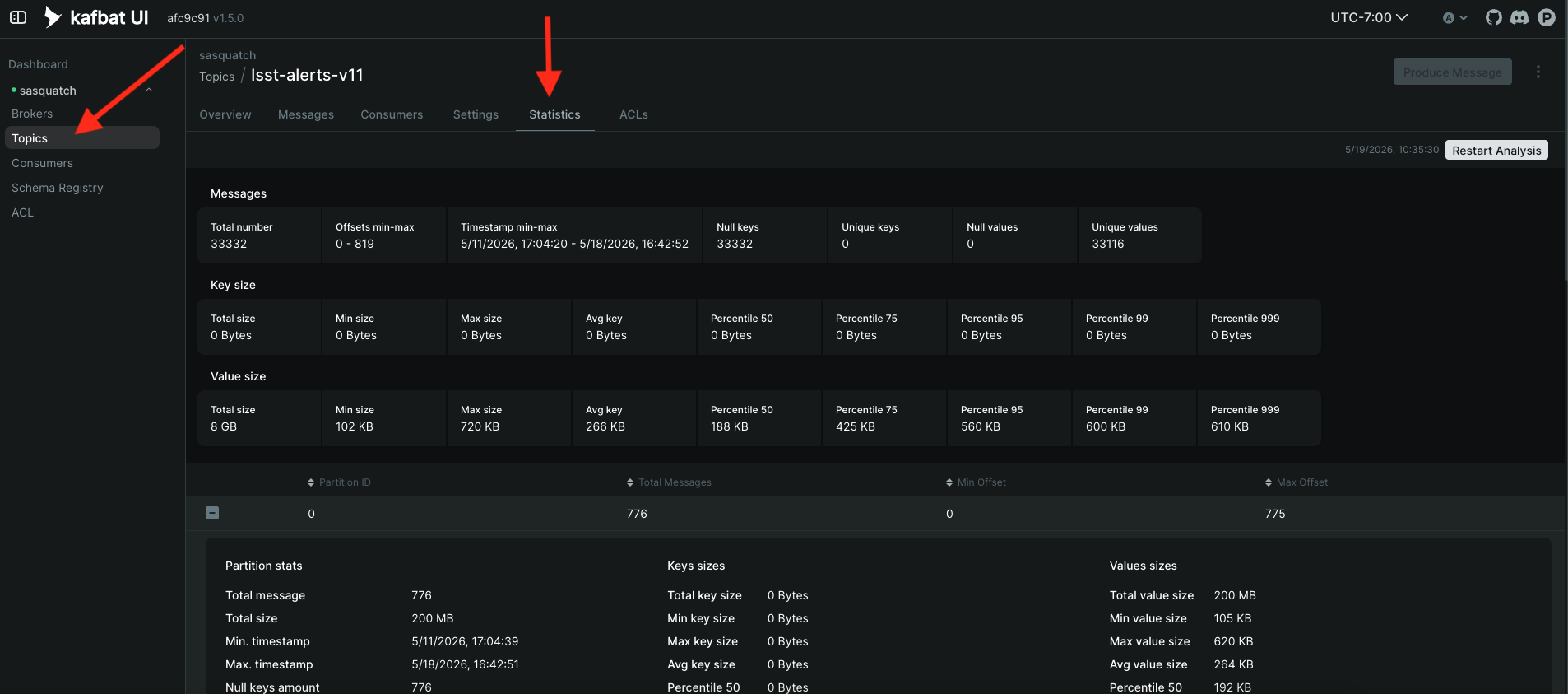Open the UTC-7:00 timezone dropdown
This screenshot has width=1568, height=694.
(x=1369, y=17)
